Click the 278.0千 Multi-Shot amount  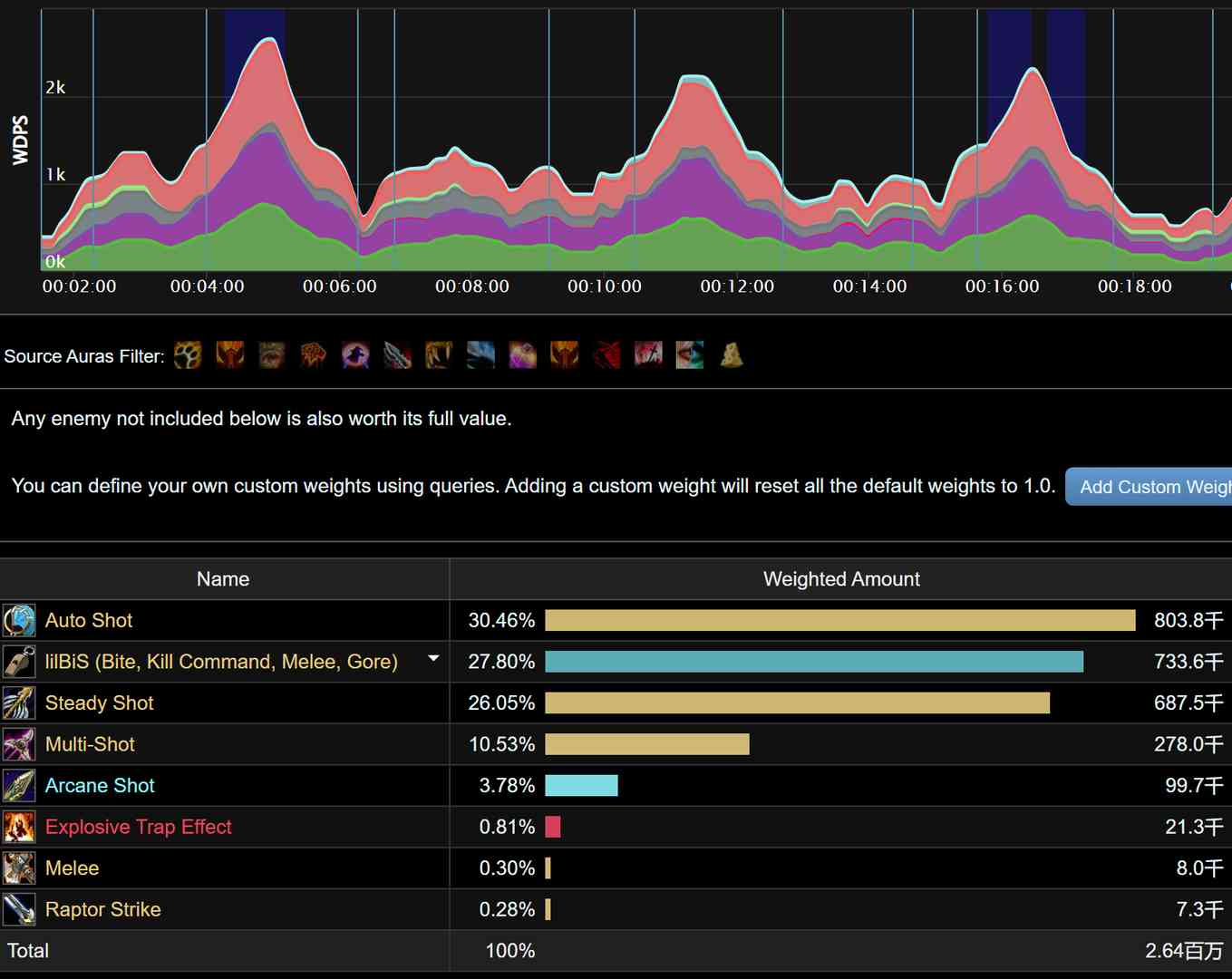pos(1188,744)
